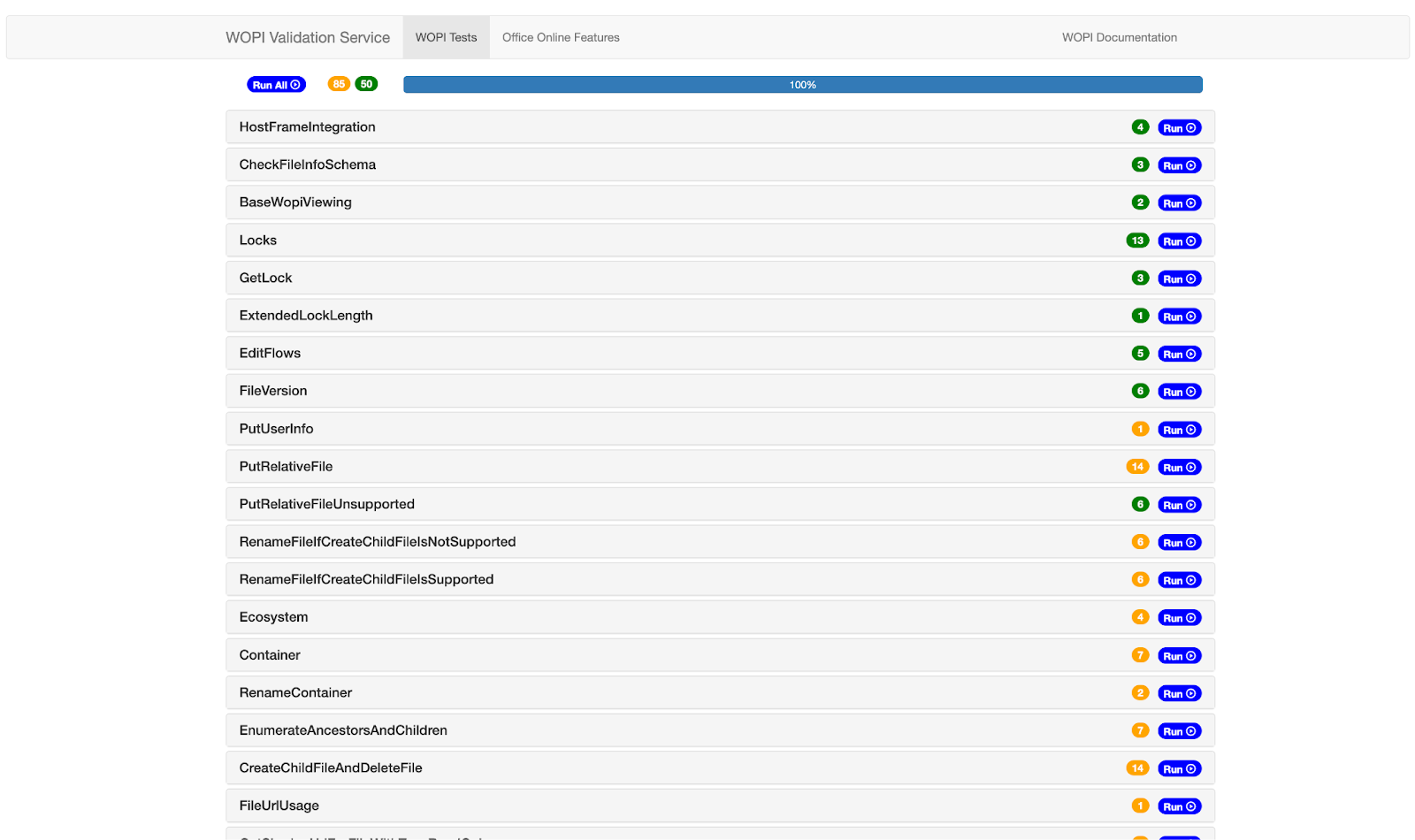The height and width of the screenshot is (840, 1415).
Task: Run the EnumerateAncestorsAndChildren tests
Action: tap(1179, 731)
